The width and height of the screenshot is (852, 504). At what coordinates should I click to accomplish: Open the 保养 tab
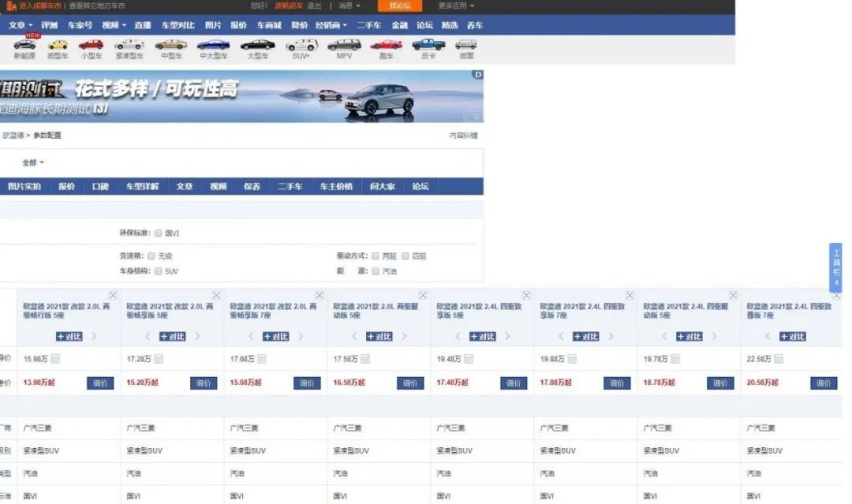[x=252, y=186]
